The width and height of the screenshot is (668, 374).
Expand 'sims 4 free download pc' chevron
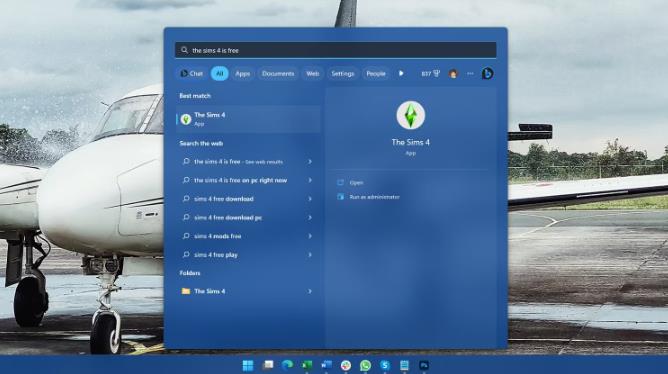[310, 218]
